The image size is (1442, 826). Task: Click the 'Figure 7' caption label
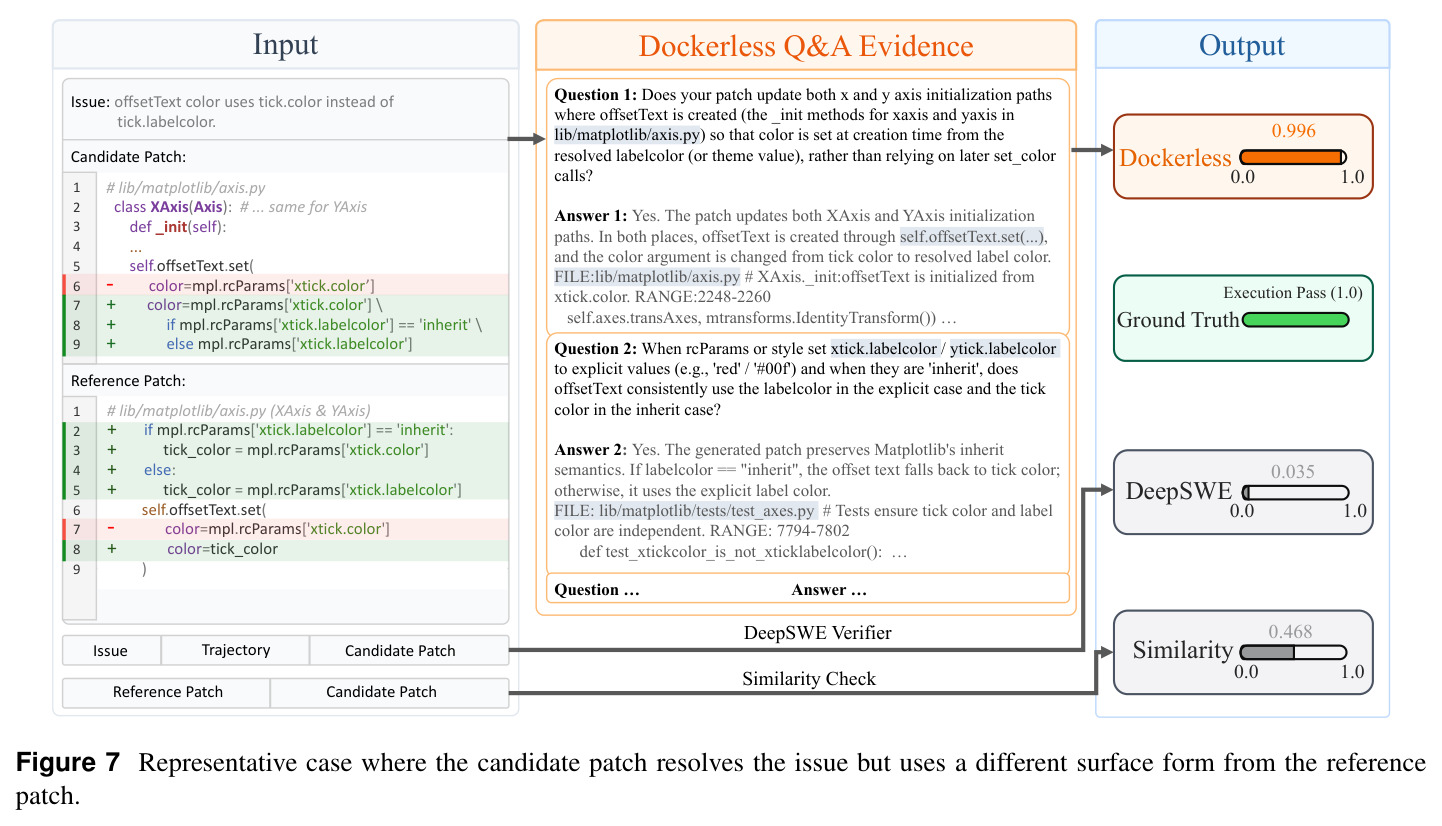[x=68, y=763]
